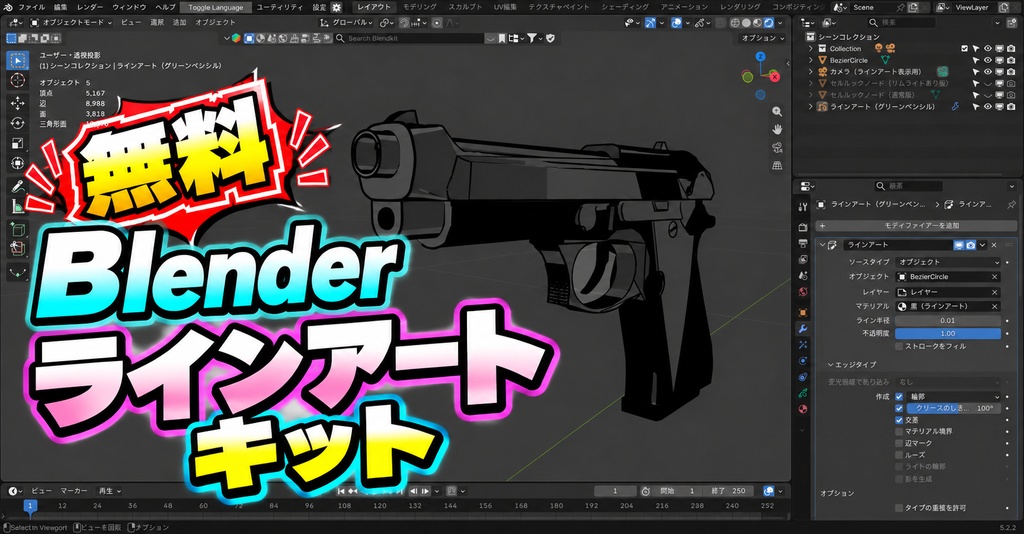The height and width of the screenshot is (534, 1024).
Task: Enable ルーズ checkbox
Action: [899, 455]
